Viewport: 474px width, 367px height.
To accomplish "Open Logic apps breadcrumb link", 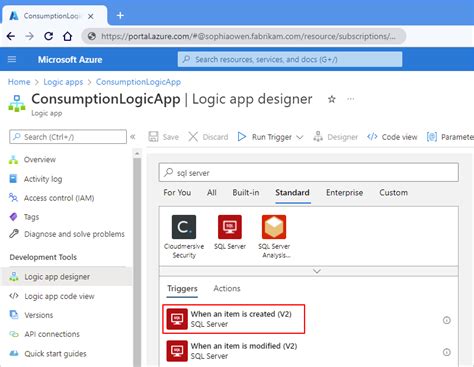I will pyautogui.click(x=63, y=82).
